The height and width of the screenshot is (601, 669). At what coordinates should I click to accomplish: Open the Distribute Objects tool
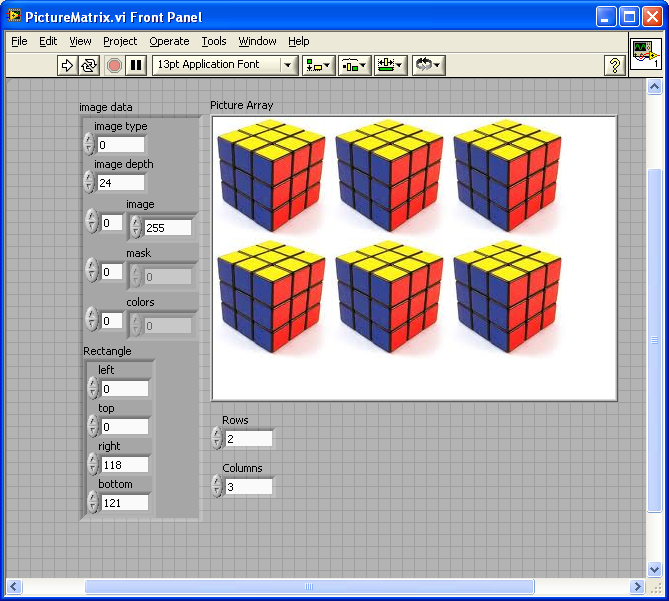[x=354, y=65]
